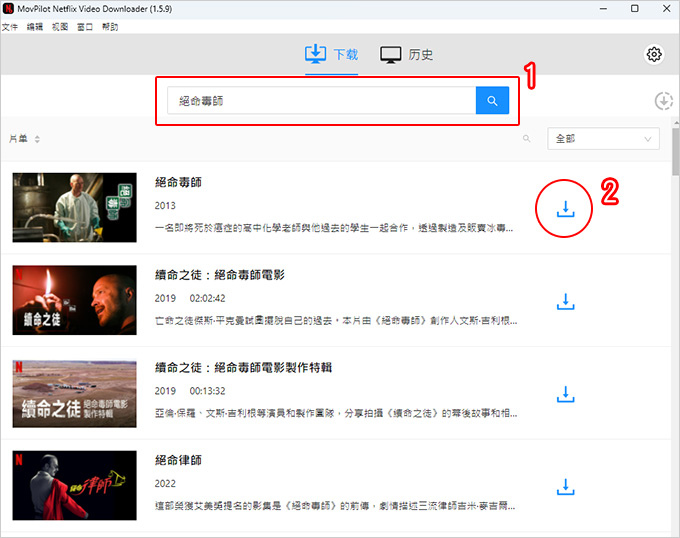Download 續命之徒:絕命毒師電影製作特輯 item
Screen dimensions: 680x538
coord(565,394)
